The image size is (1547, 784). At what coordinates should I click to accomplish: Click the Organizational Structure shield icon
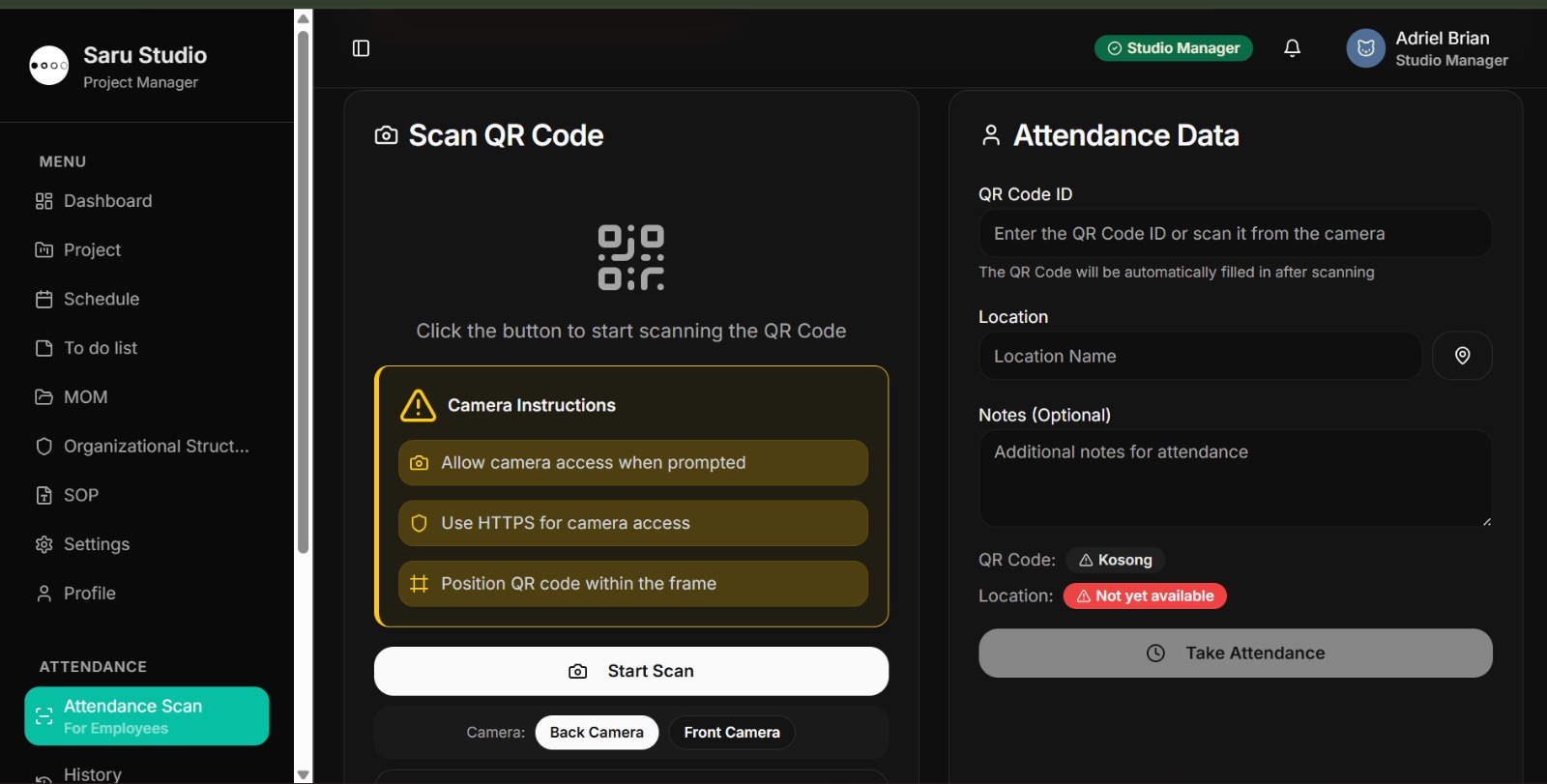tap(44, 447)
